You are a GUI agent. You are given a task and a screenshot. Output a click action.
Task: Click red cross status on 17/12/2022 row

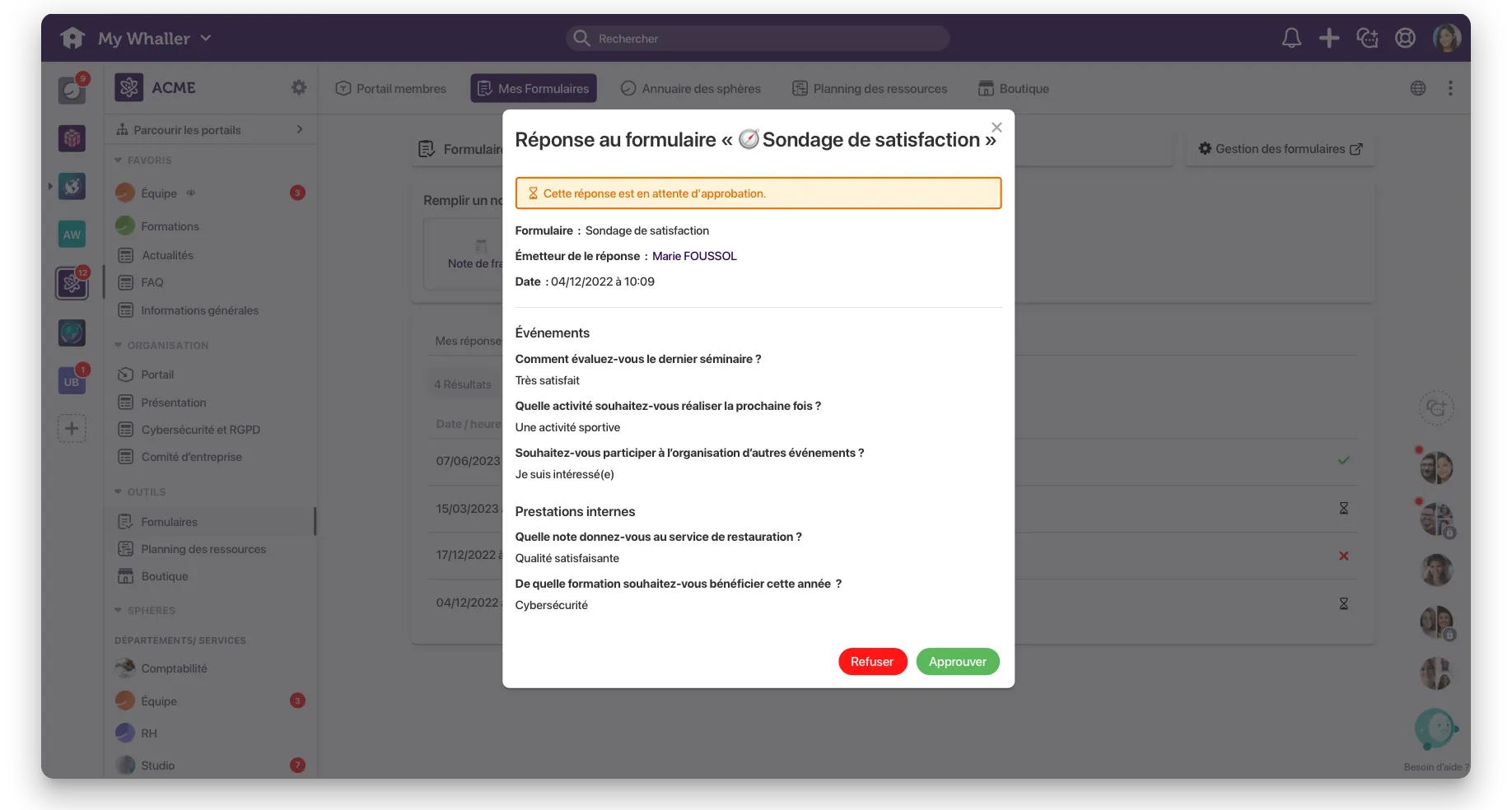[x=1343, y=556]
